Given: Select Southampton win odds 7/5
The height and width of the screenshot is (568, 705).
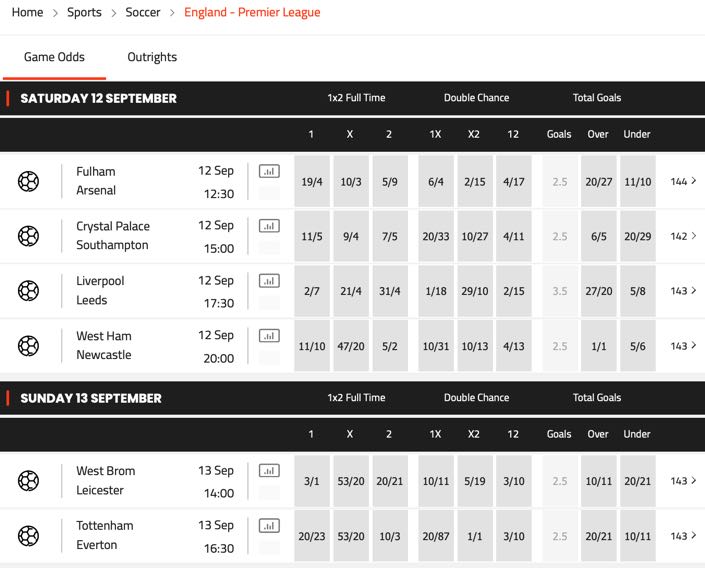Looking at the screenshot, I should (x=390, y=236).
